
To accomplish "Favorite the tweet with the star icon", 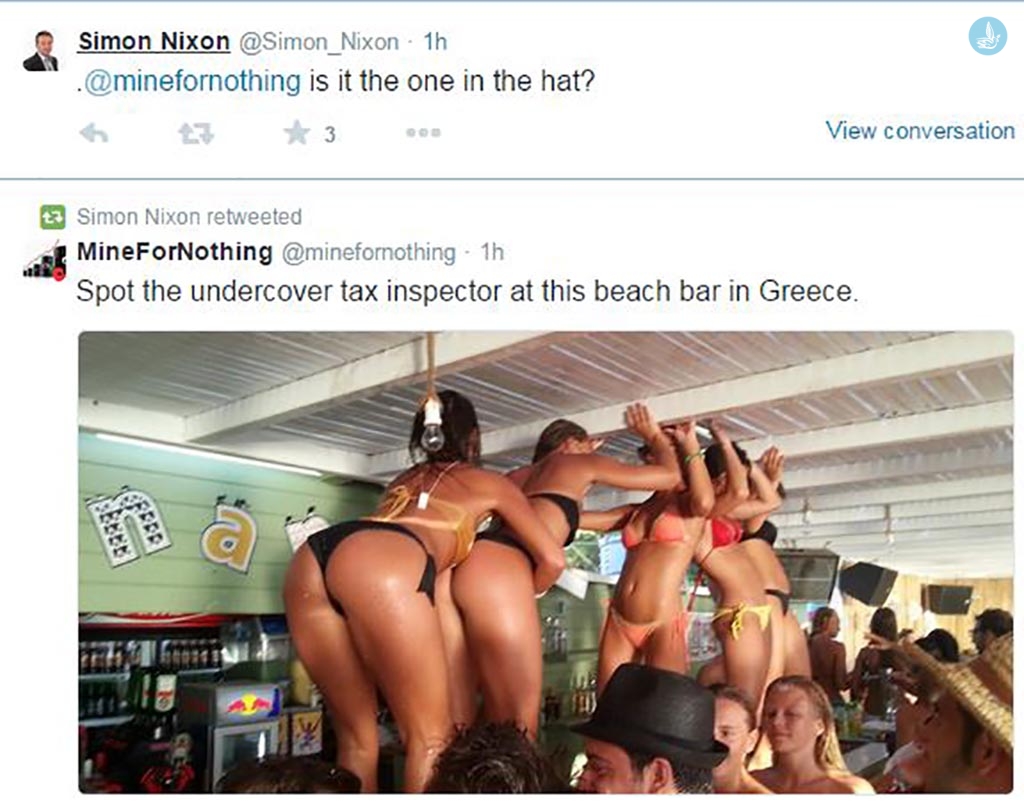I will [x=296, y=133].
